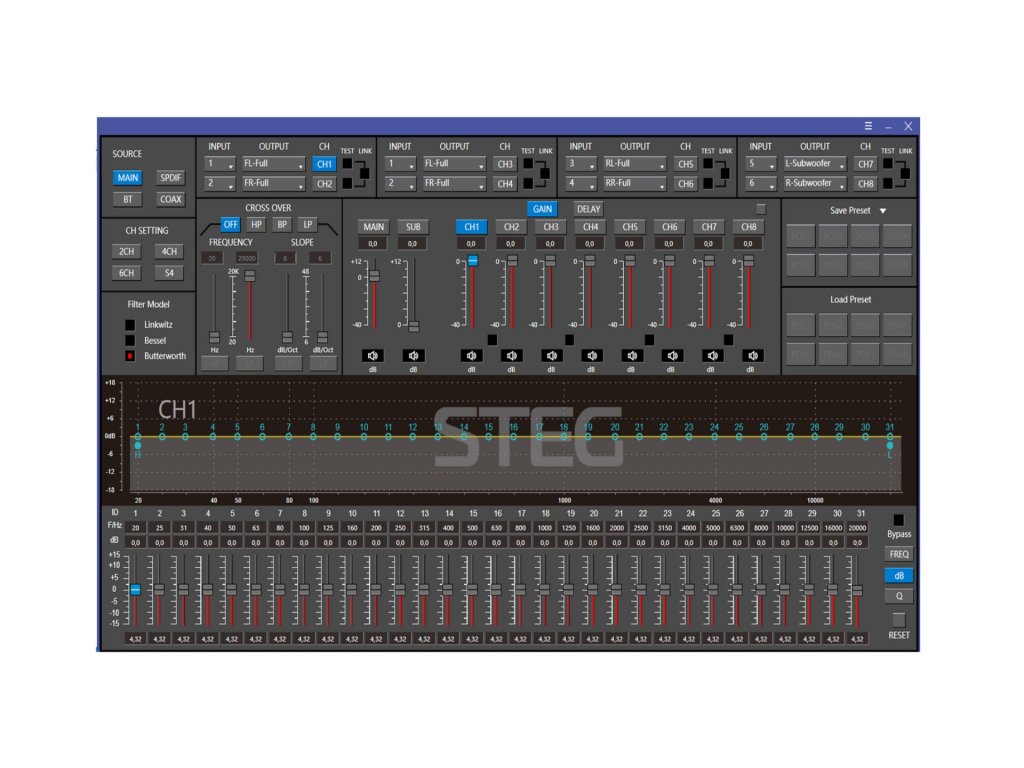Image resolution: width=1024 pixels, height=768 pixels.
Task: Open CH1 output dropdown FL-Full
Action: coord(274,164)
